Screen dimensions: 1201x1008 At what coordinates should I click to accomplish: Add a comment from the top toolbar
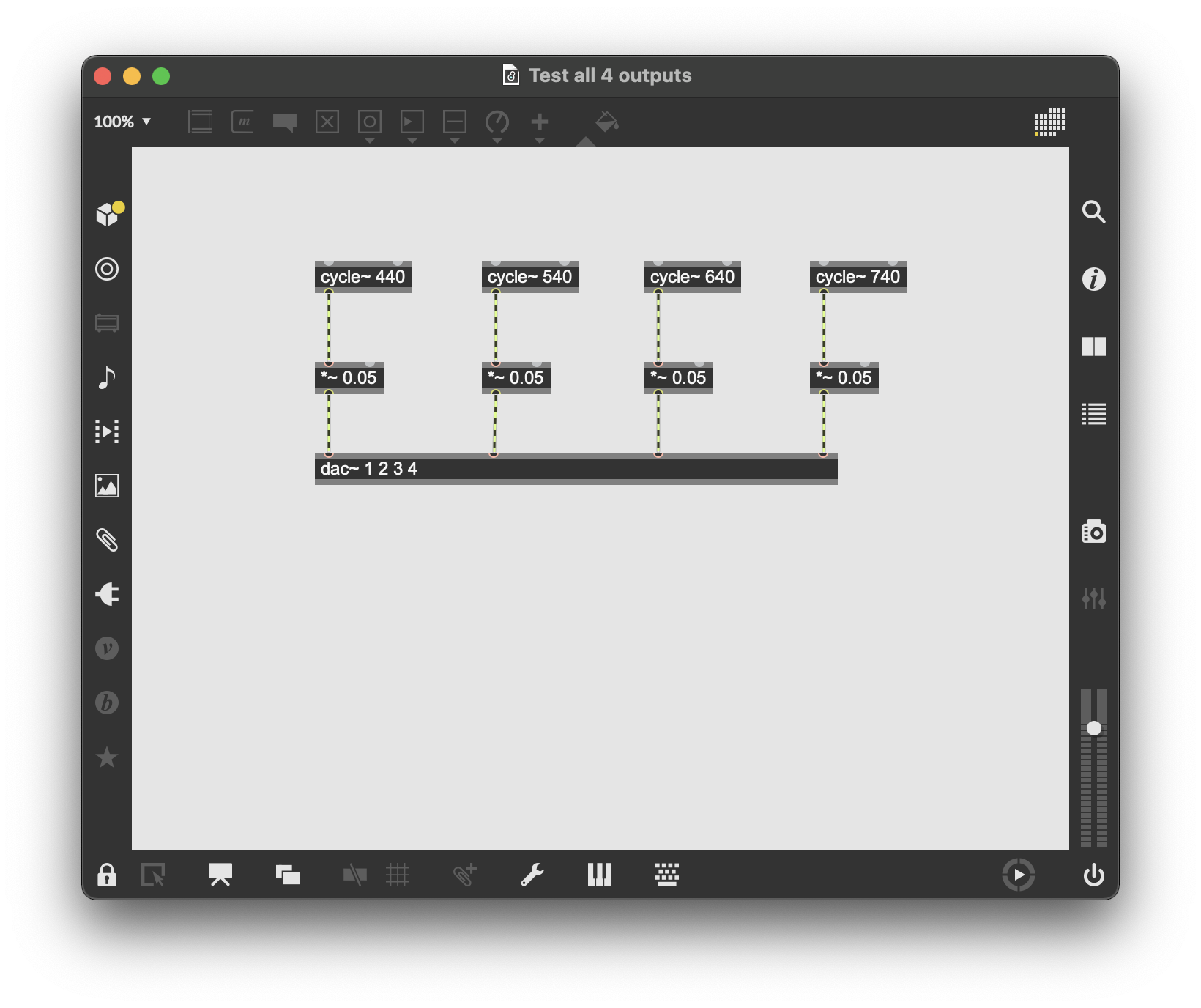coord(285,122)
